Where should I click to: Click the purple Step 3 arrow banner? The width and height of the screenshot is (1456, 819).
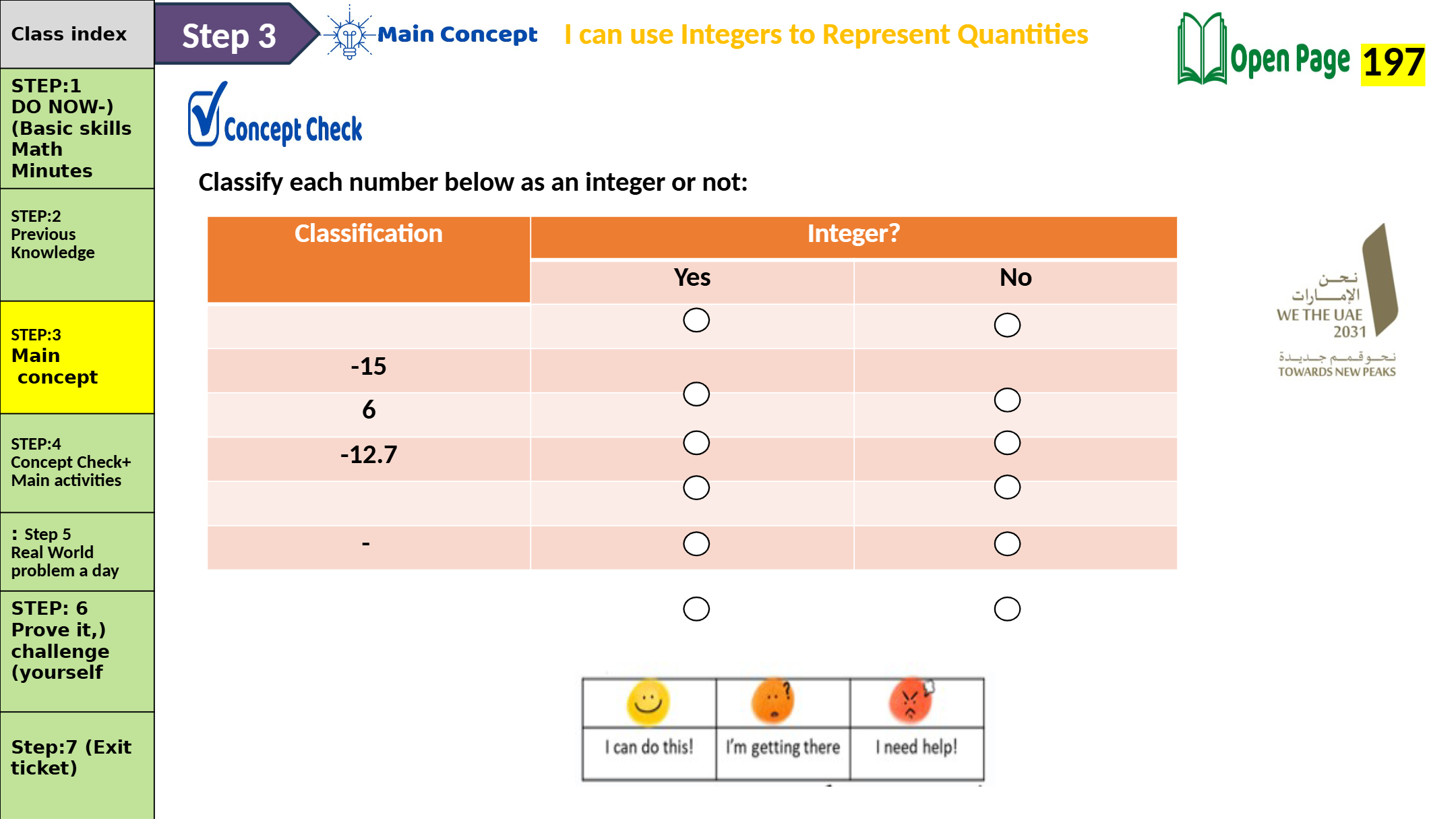pyautogui.click(x=233, y=35)
